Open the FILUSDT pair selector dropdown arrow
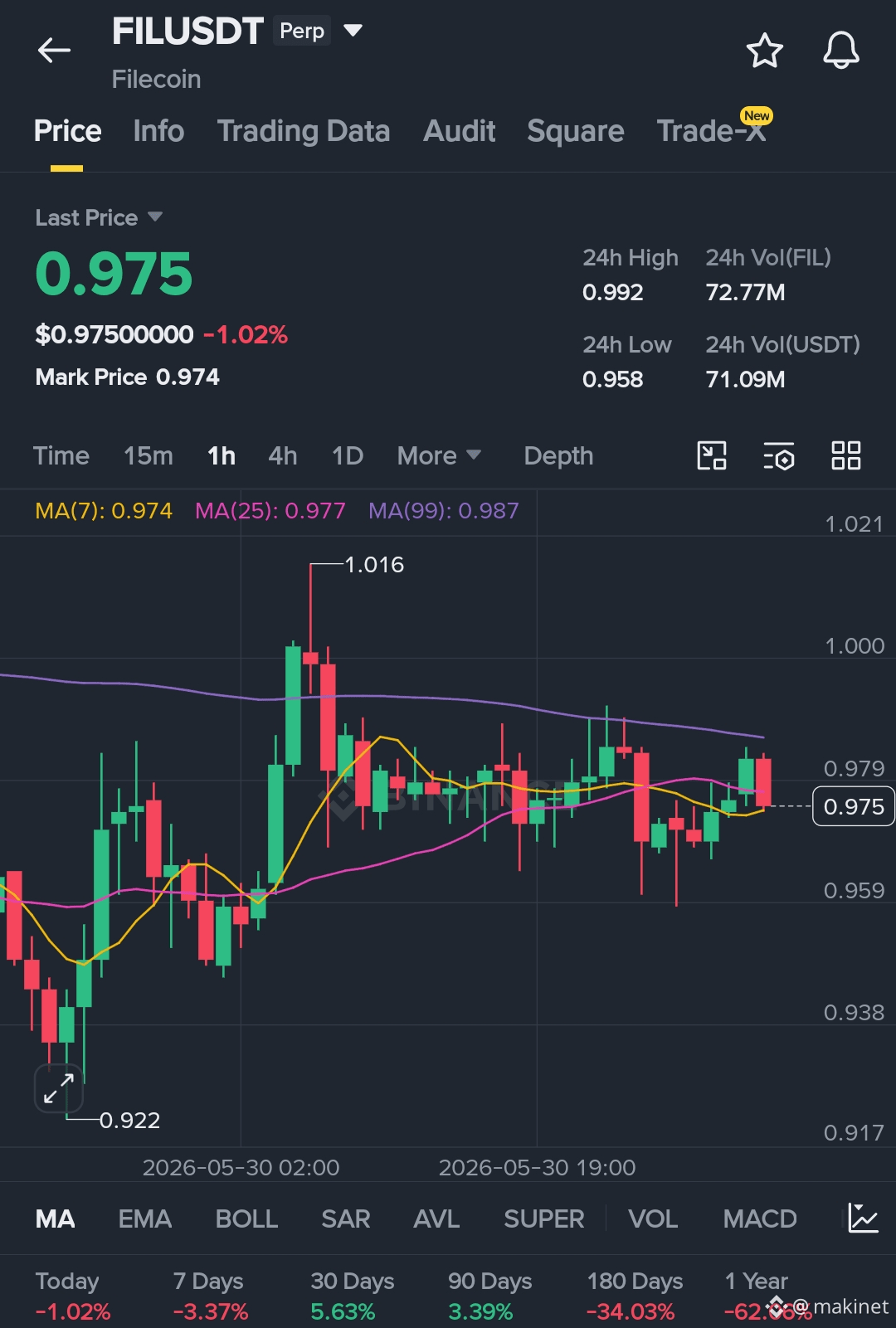 pos(353,31)
